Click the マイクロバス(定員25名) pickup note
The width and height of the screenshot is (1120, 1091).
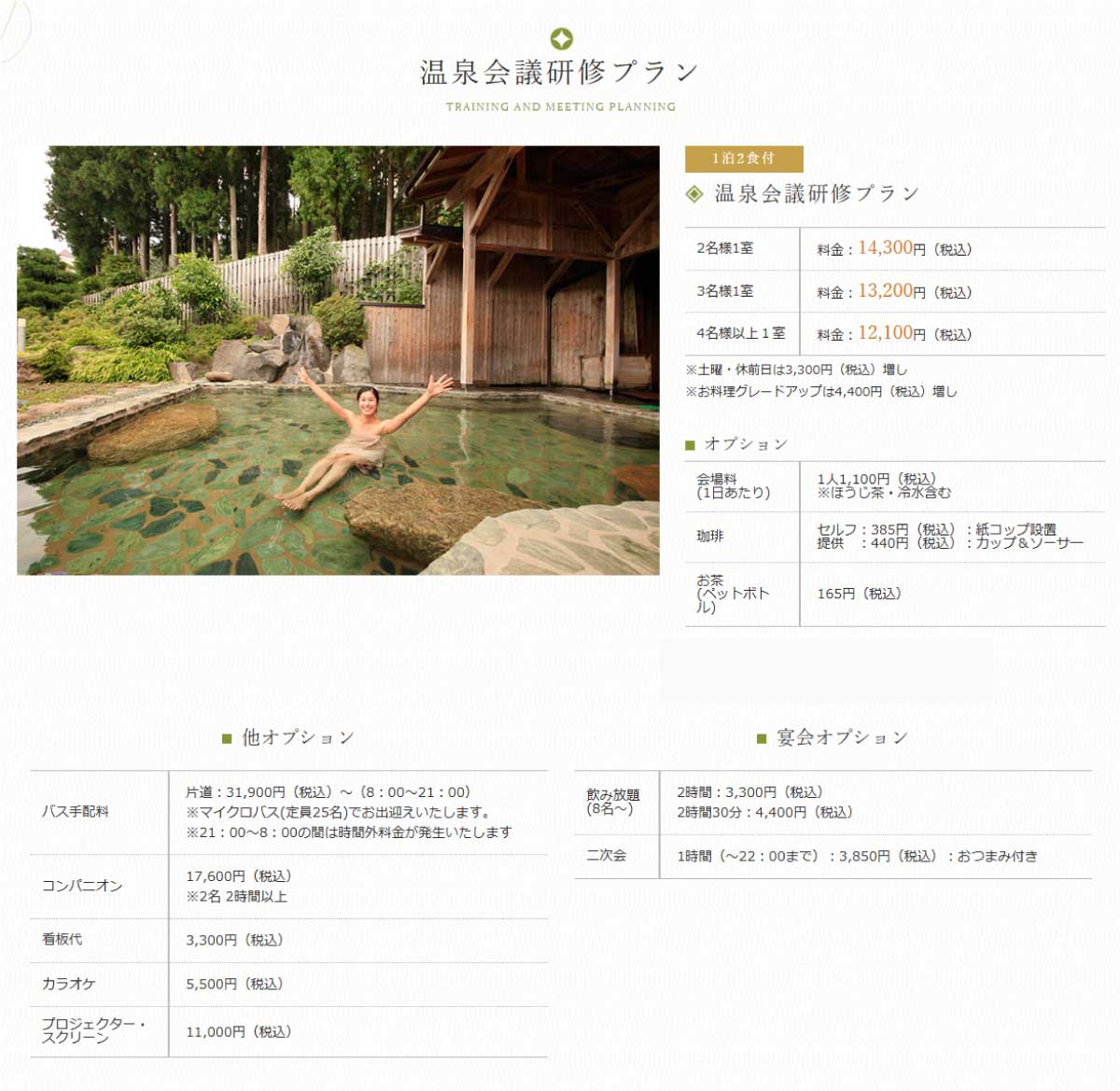pos(338,812)
